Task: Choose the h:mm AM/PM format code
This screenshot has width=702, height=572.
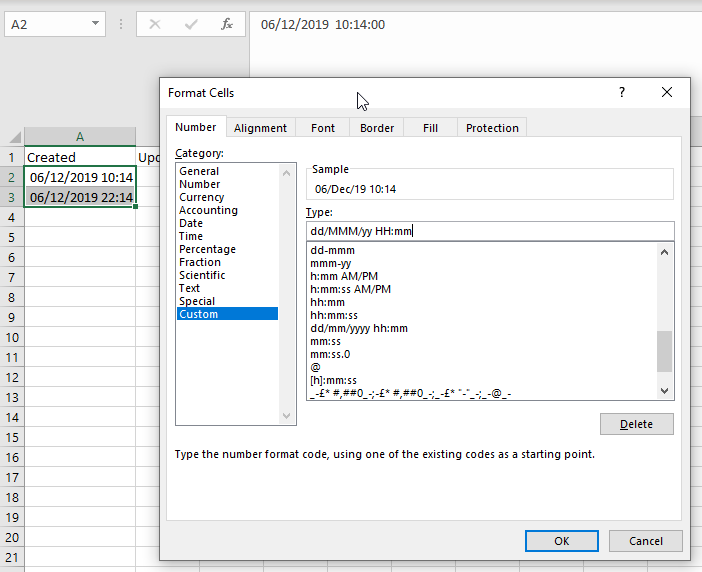Action: [x=482, y=276]
